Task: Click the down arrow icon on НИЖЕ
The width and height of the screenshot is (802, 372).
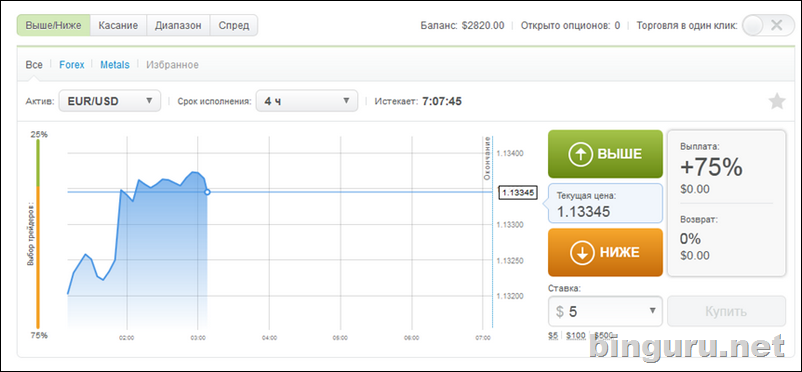Action: [582, 252]
